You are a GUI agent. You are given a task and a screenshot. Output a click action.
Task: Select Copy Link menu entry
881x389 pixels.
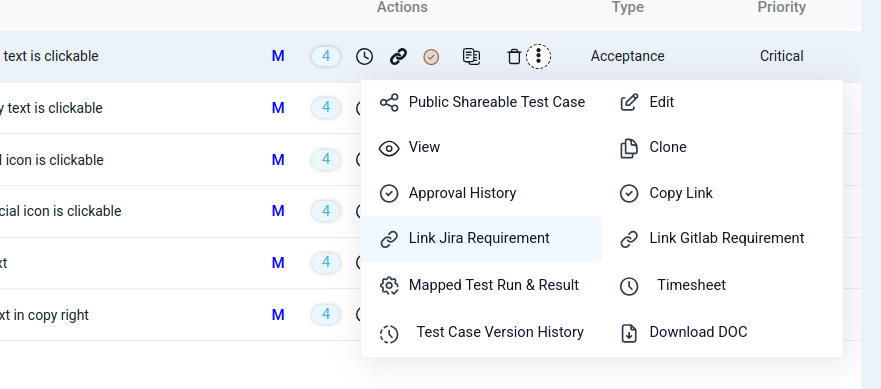click(723, 193)
